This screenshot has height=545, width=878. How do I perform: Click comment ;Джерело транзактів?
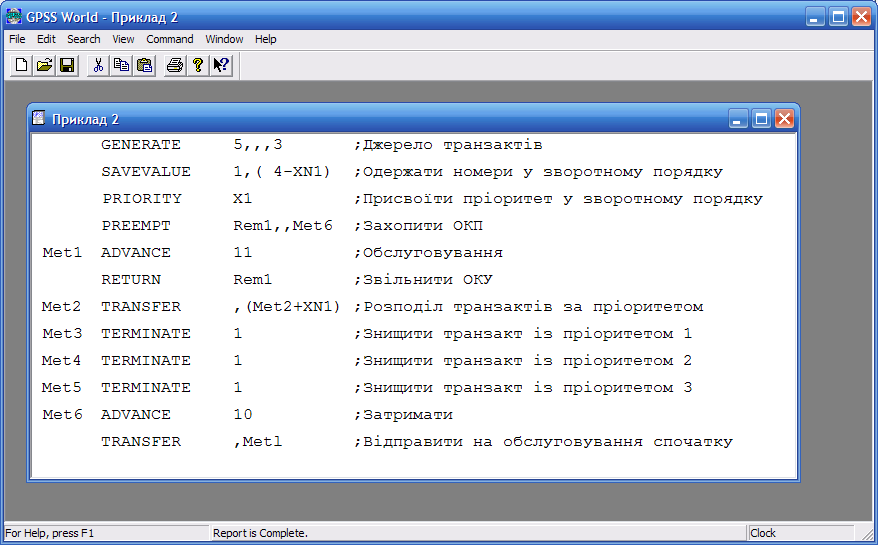448,145
